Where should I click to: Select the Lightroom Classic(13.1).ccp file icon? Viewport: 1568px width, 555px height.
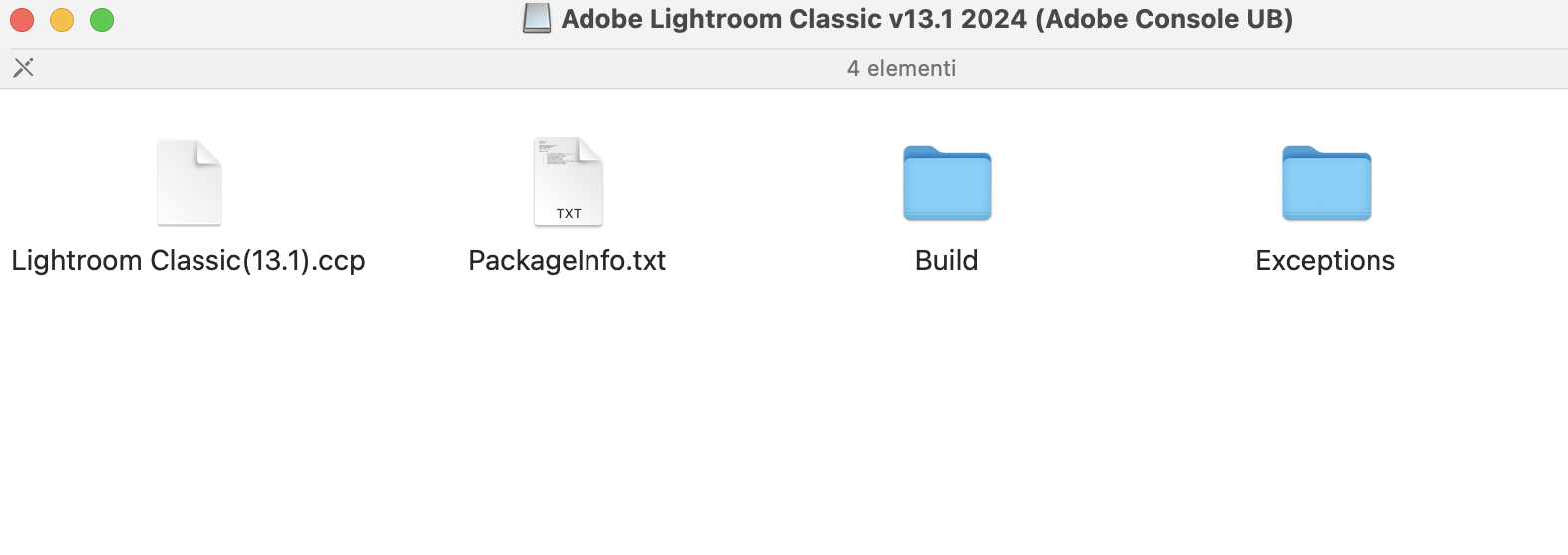pyautogui.click(x=190, y=183)
